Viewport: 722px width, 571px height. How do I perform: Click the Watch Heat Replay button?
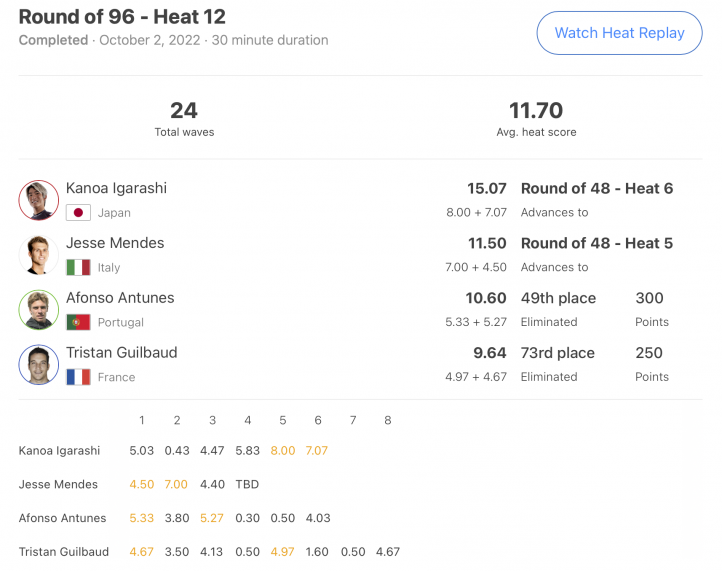point(619,33)
